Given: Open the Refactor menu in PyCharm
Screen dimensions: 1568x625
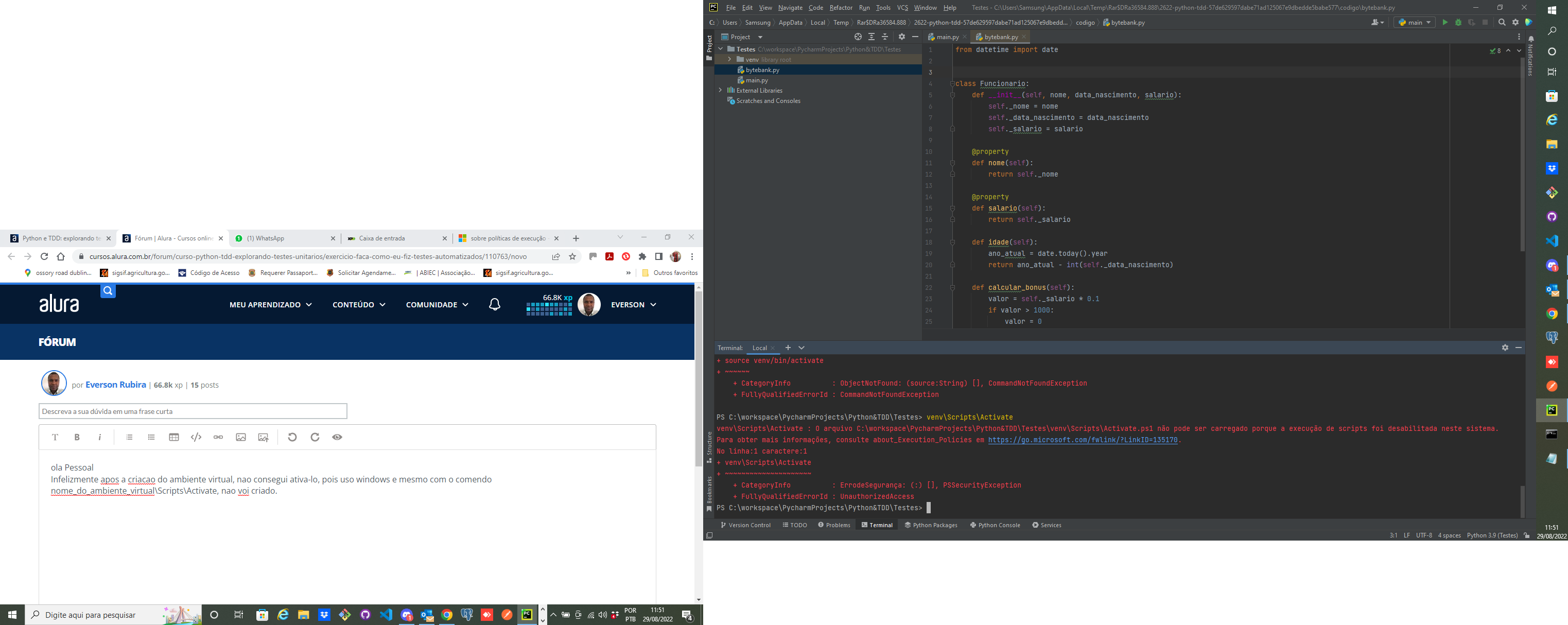Looking at the screenshot, I should tap(841, 7).
